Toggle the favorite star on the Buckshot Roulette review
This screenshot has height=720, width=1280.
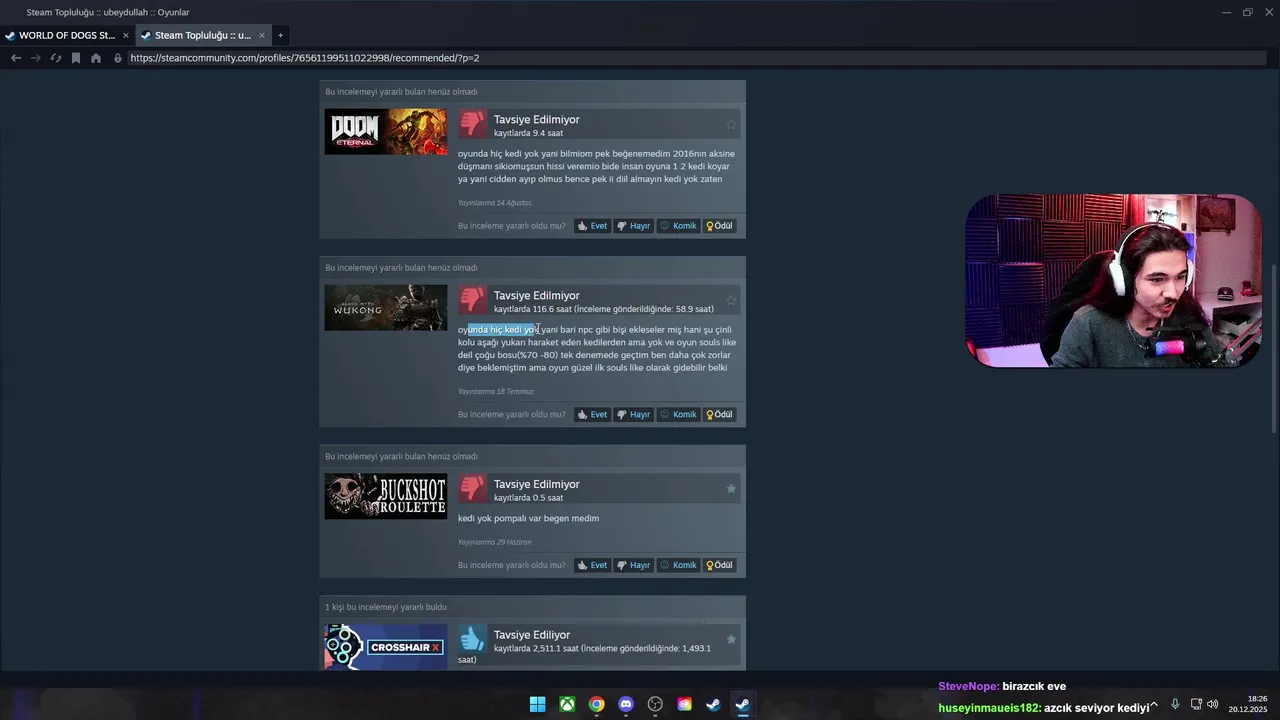[x=731, y=489]
